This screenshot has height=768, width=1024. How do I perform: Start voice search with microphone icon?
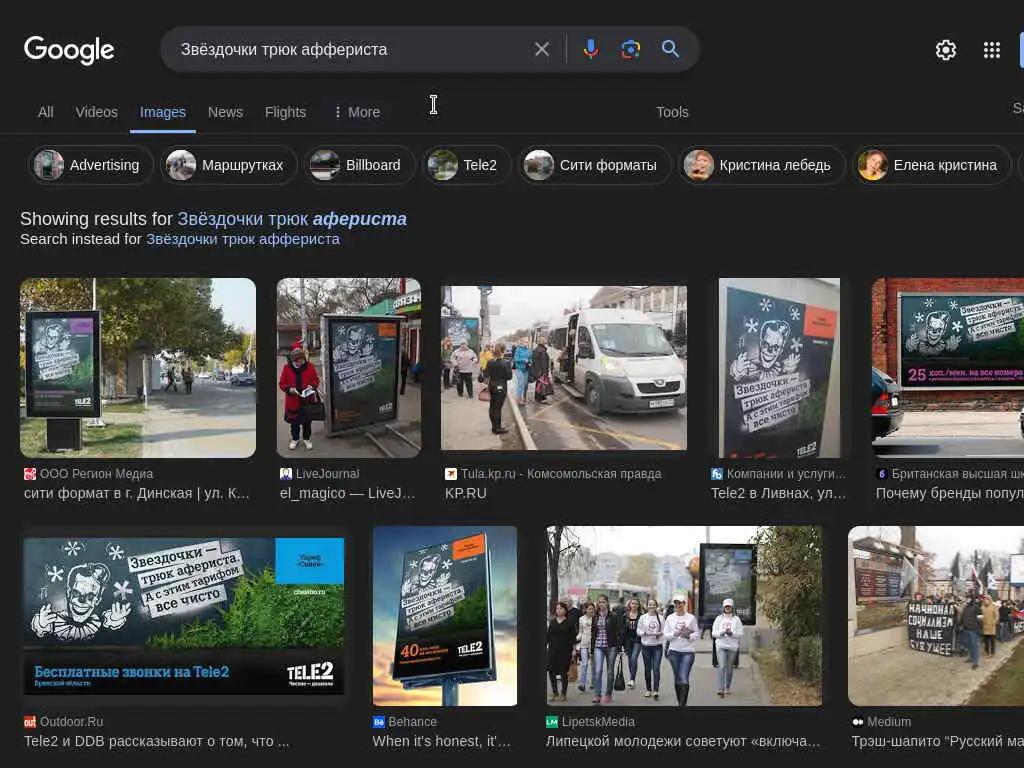coord(590,49)
